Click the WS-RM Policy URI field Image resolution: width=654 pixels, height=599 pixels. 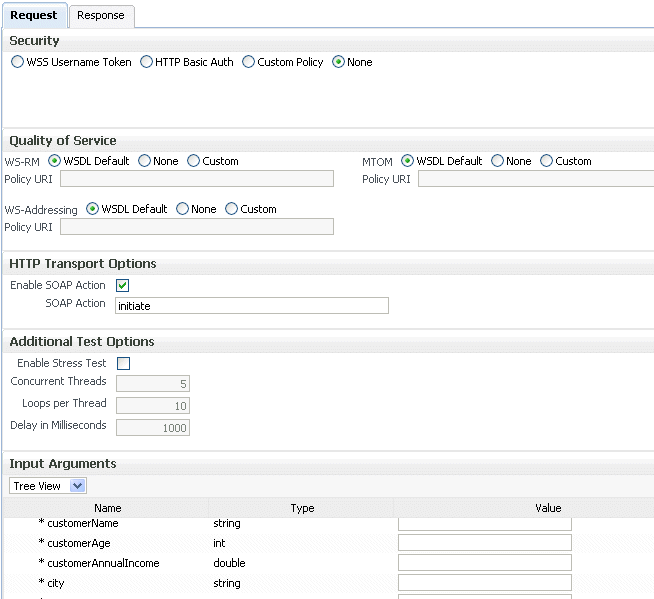(197, 179)
